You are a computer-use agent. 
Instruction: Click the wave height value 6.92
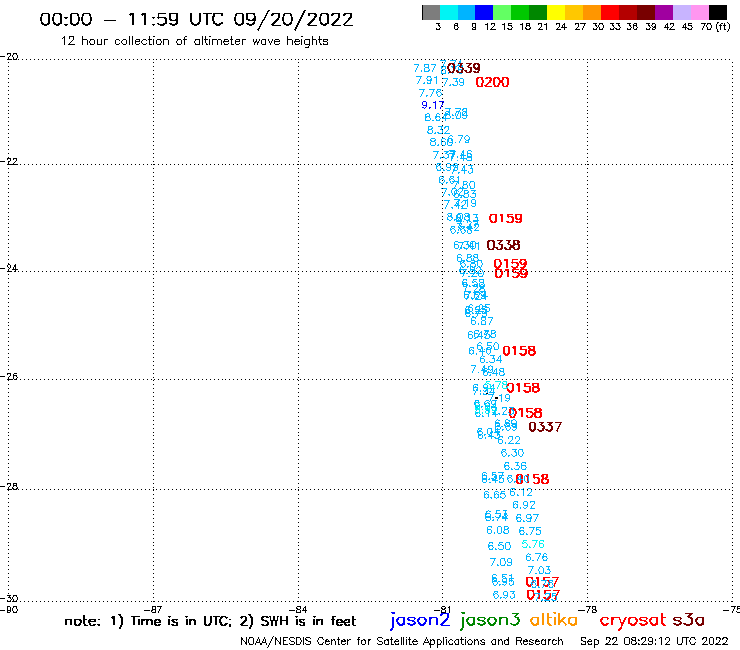pyautogui.click(x=524, y=505)
